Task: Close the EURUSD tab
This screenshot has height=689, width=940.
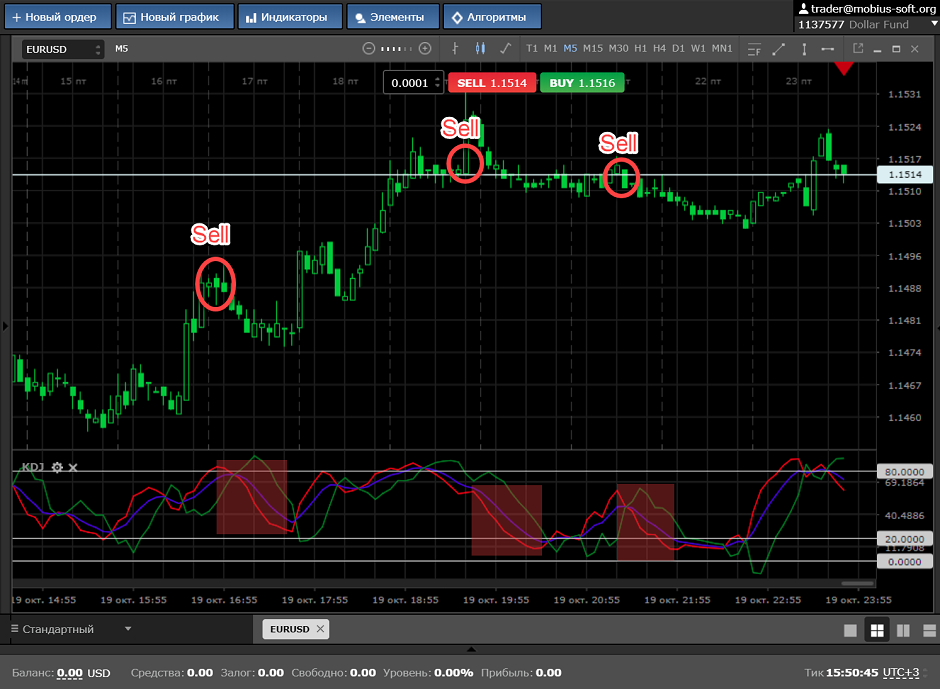Action: [x=320, y=629]
